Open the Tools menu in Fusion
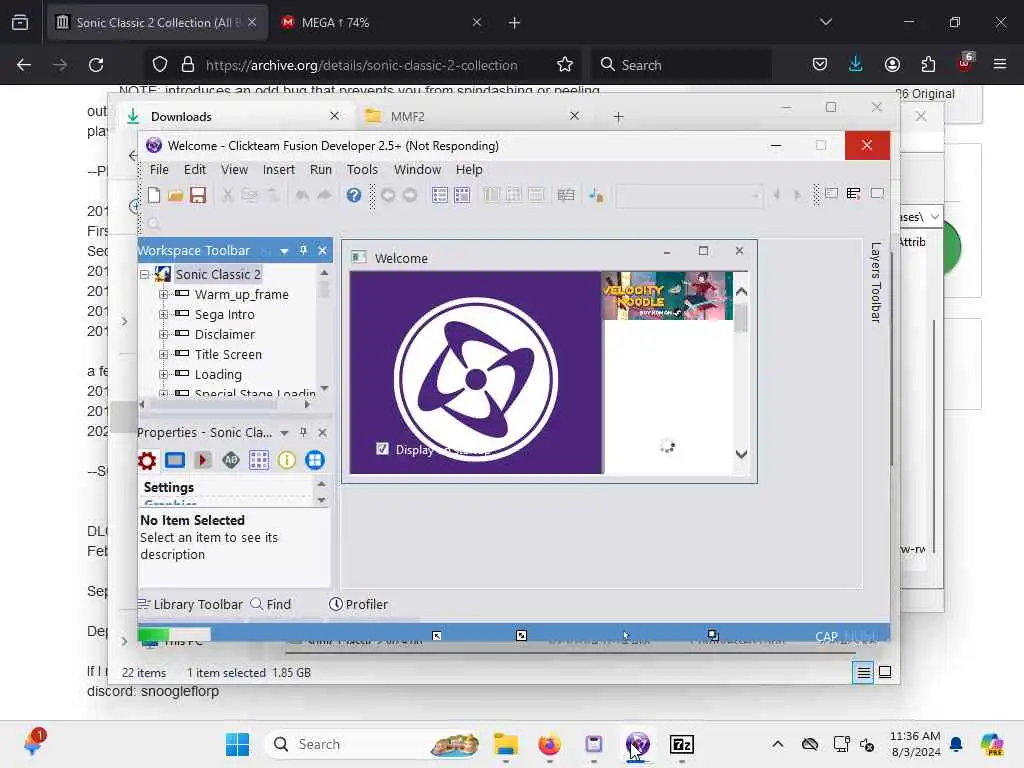This screenshot has height=768, width=1024. click(362, 169)
